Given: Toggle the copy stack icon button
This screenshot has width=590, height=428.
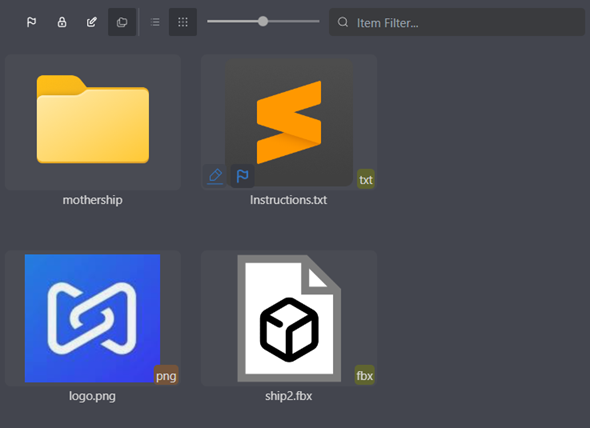Looking at the screenshot, I should click(x=122, y=22).
